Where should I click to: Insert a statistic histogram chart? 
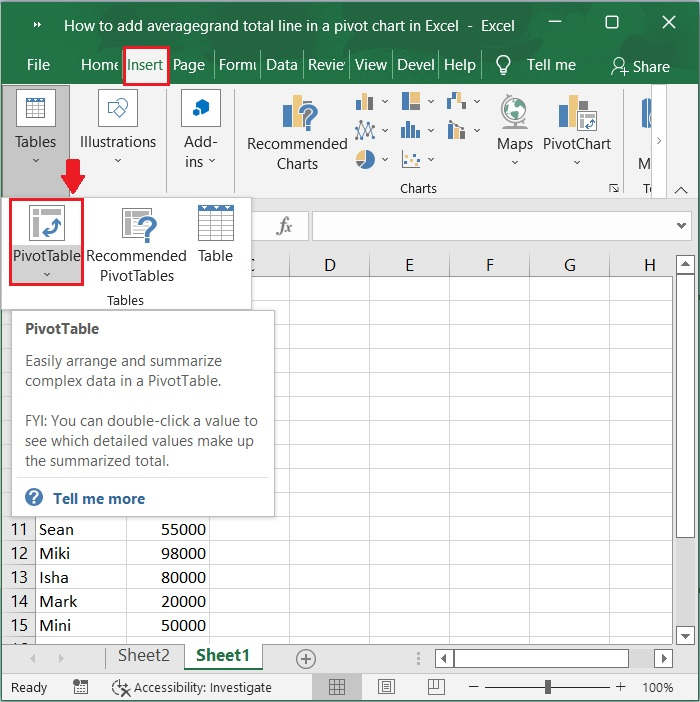coord(418,130)
